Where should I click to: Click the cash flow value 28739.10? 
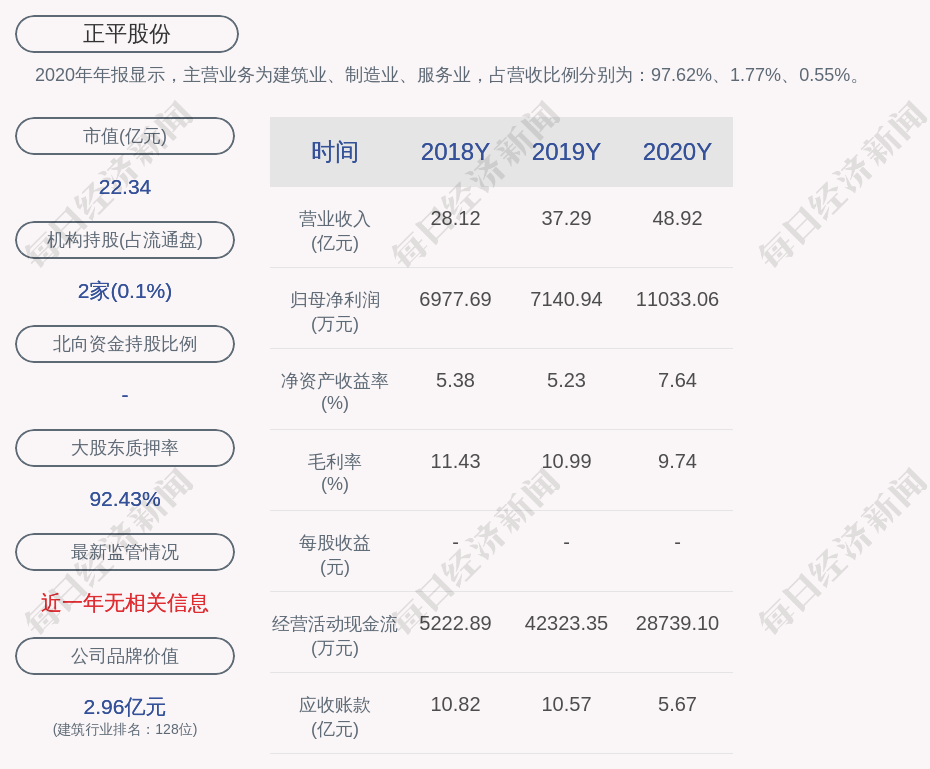[677, 623]
